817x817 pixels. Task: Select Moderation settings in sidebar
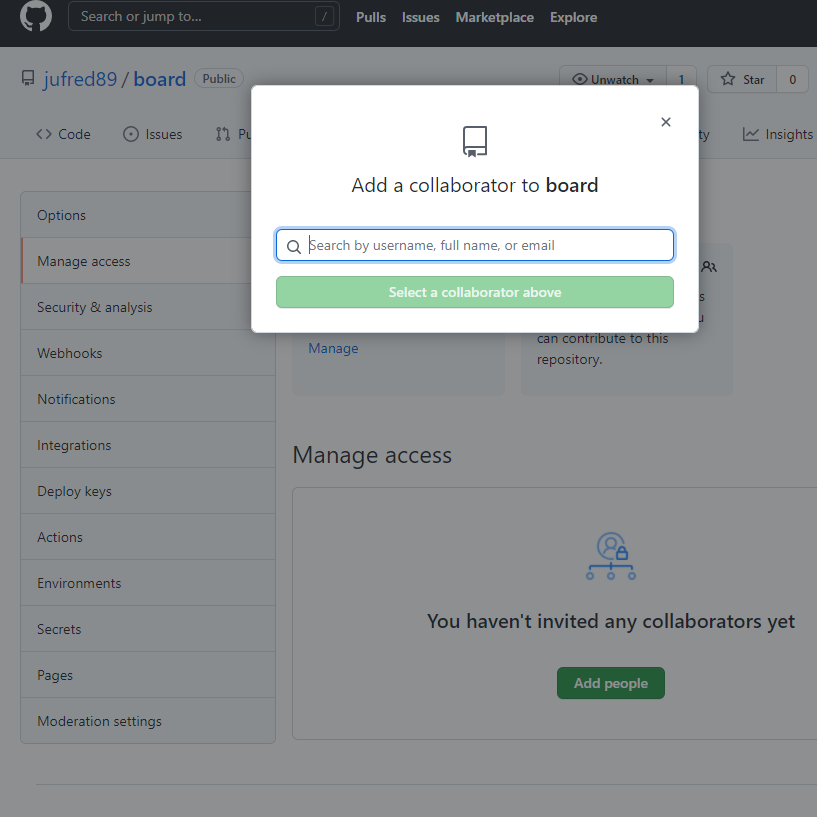tap(147, 721)
